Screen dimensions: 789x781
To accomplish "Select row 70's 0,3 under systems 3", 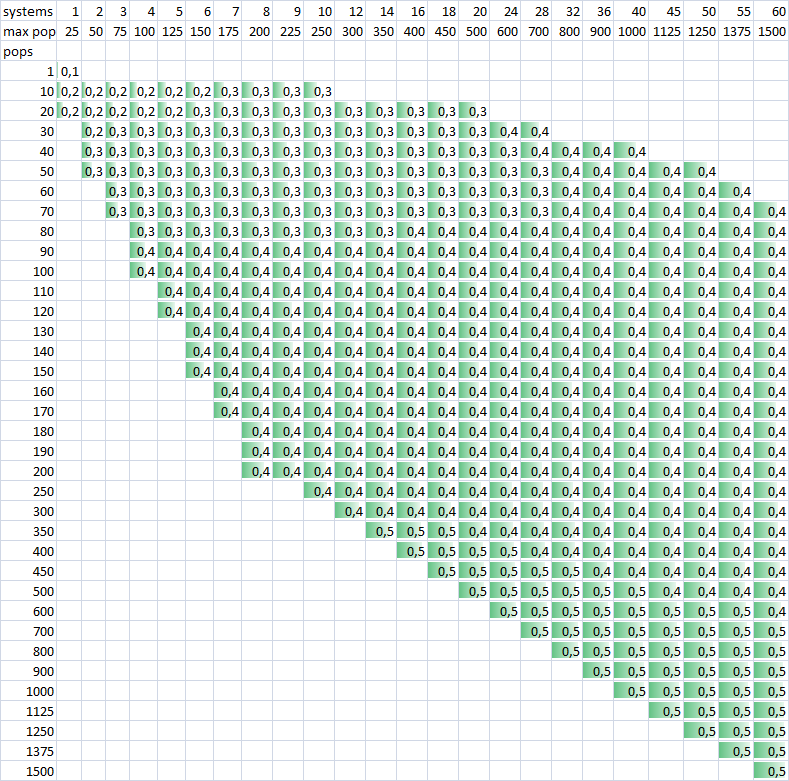I will coord(118,211).
